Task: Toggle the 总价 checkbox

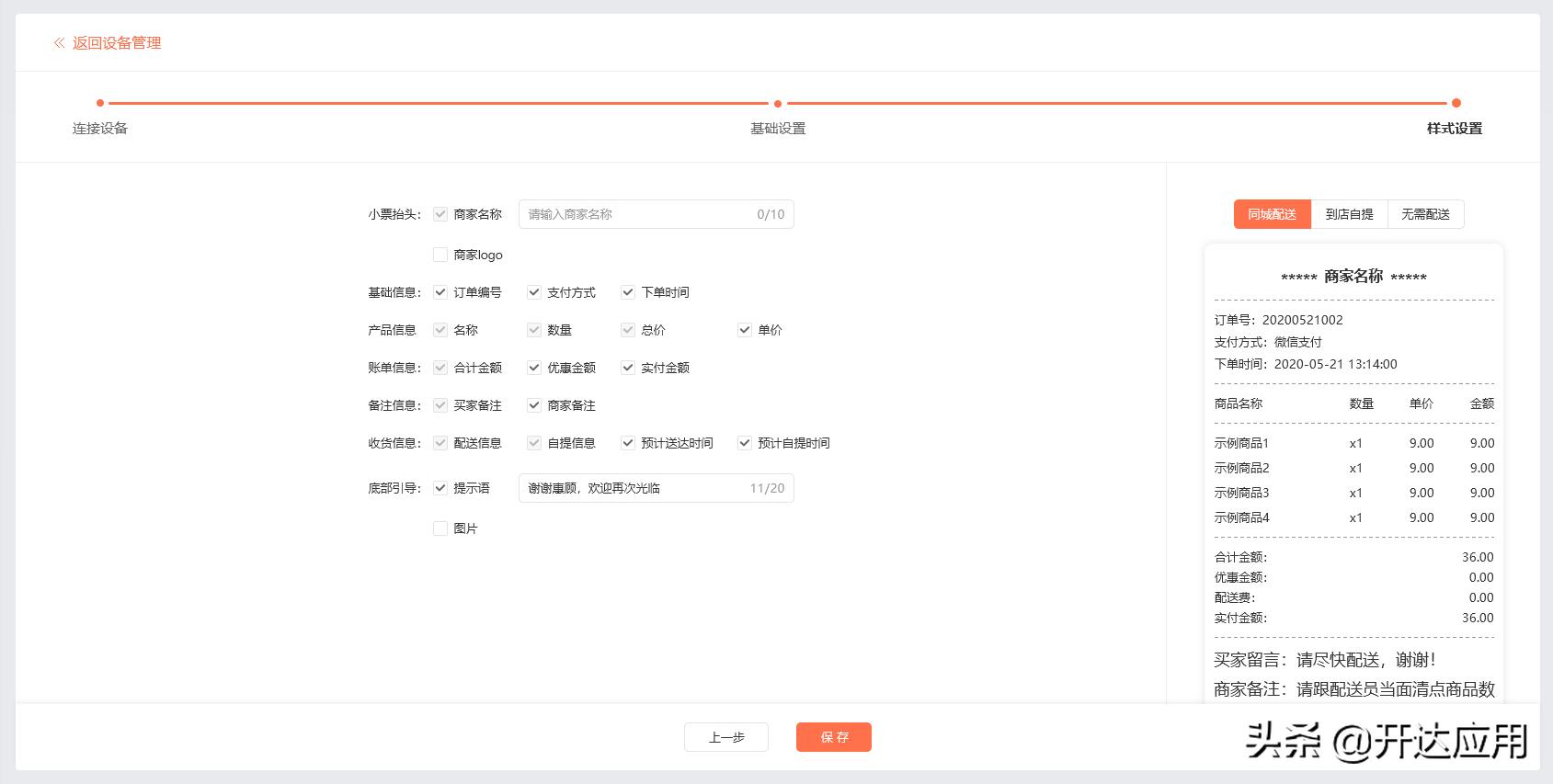Action: [x=628, y=330]
